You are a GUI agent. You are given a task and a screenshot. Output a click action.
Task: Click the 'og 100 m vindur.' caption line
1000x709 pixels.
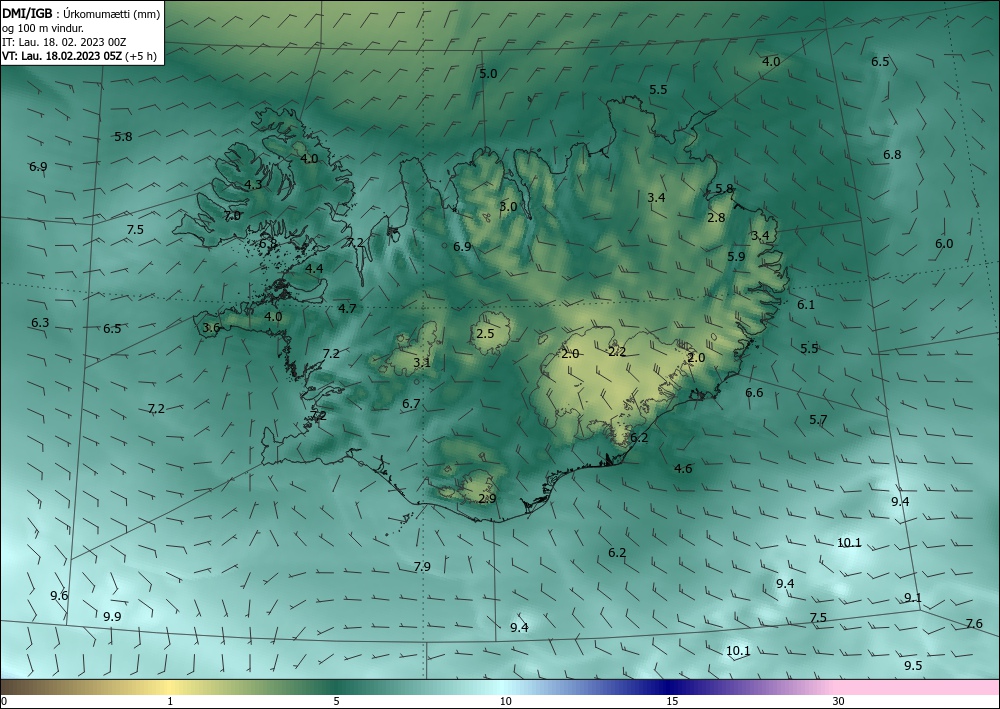coord(41,28)
